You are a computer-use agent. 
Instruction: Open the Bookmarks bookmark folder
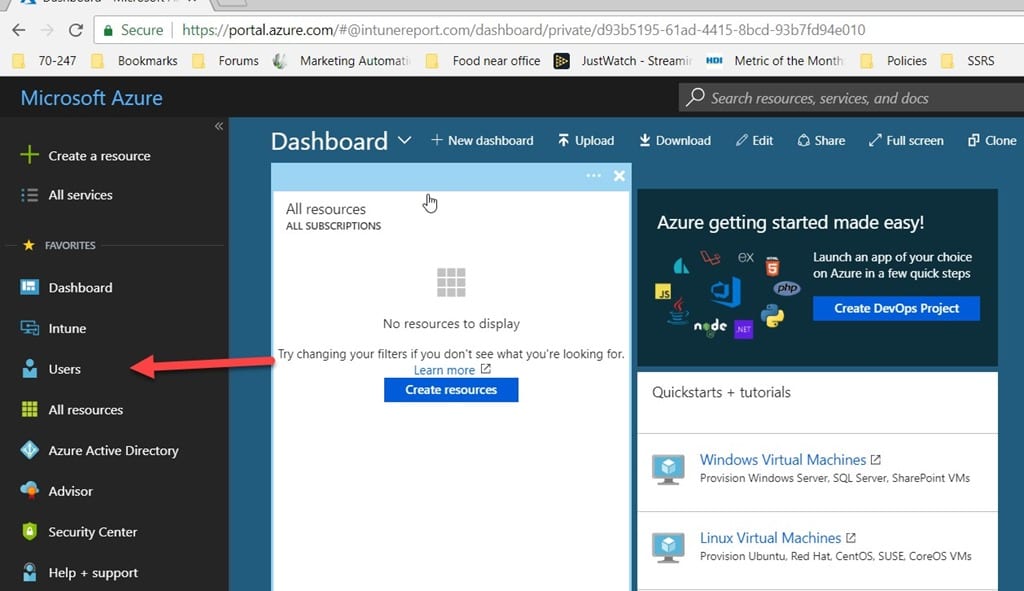pyautogui.click(x=135, y=61)
